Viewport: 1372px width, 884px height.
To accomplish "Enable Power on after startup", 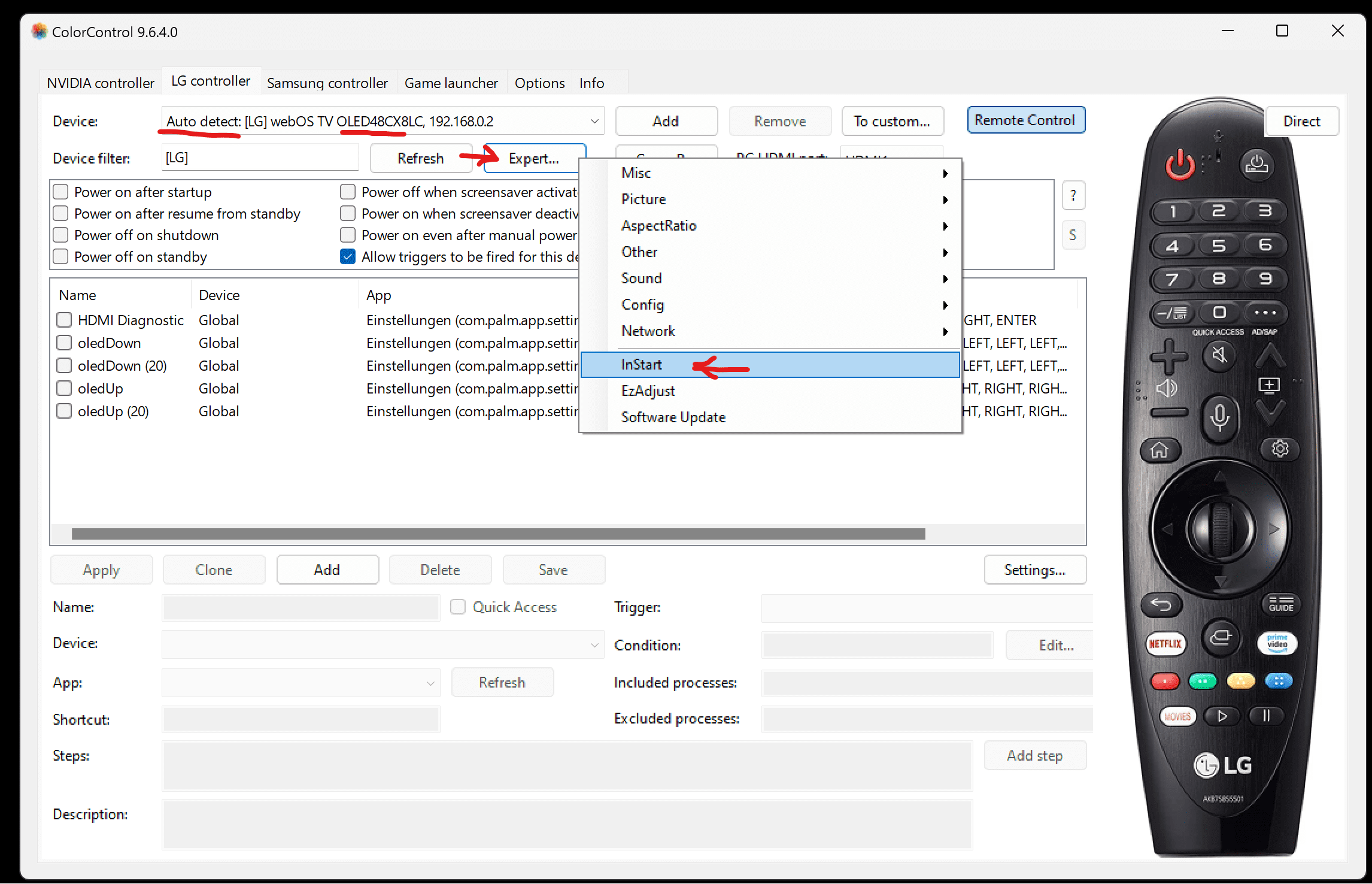I will click(x=60, y=192).
